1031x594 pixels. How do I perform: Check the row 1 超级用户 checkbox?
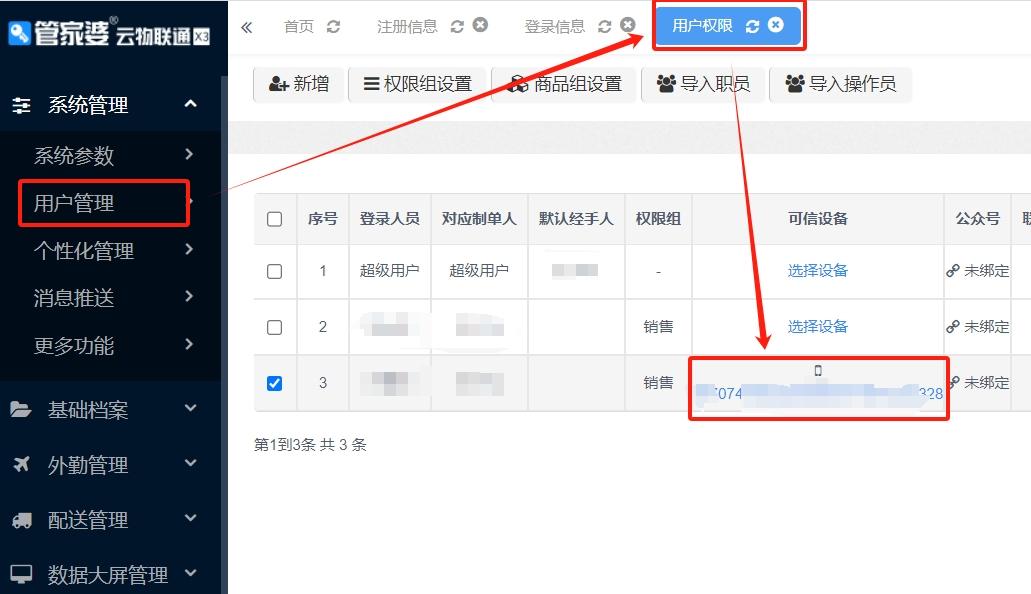pos(275,271)
